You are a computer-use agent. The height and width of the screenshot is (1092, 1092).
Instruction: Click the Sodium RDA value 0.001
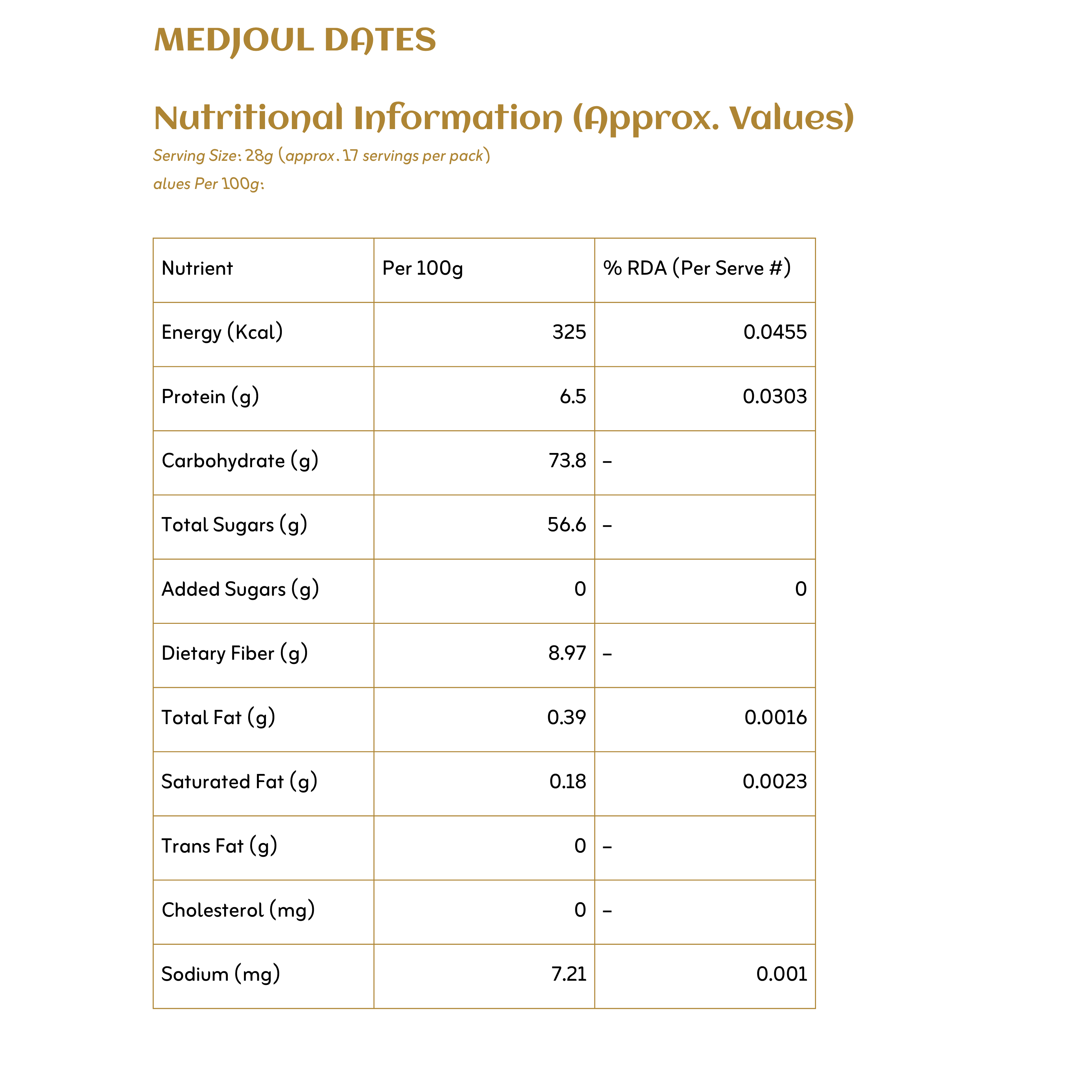781,975
